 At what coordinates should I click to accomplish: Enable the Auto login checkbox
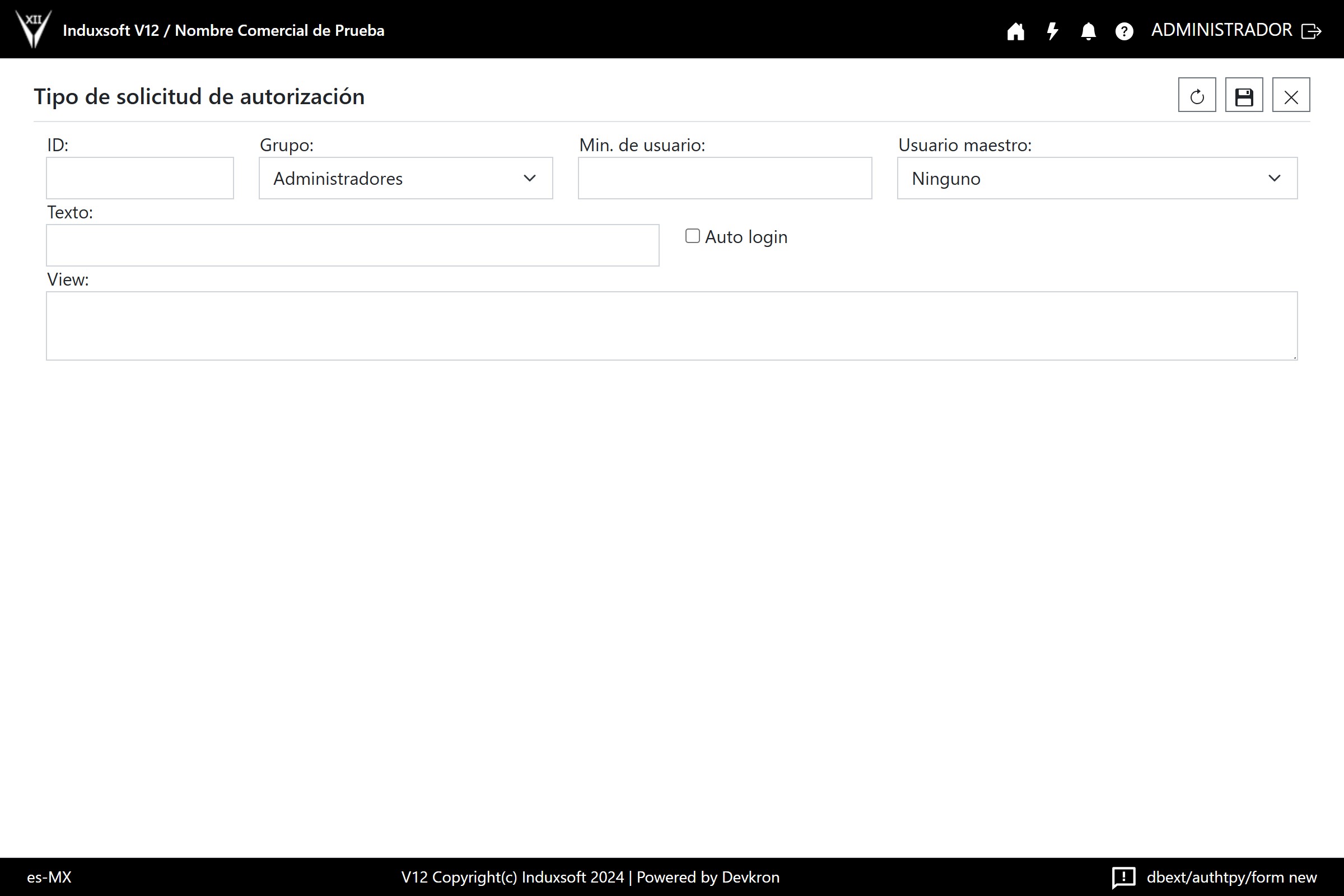[x=692, y=236]
